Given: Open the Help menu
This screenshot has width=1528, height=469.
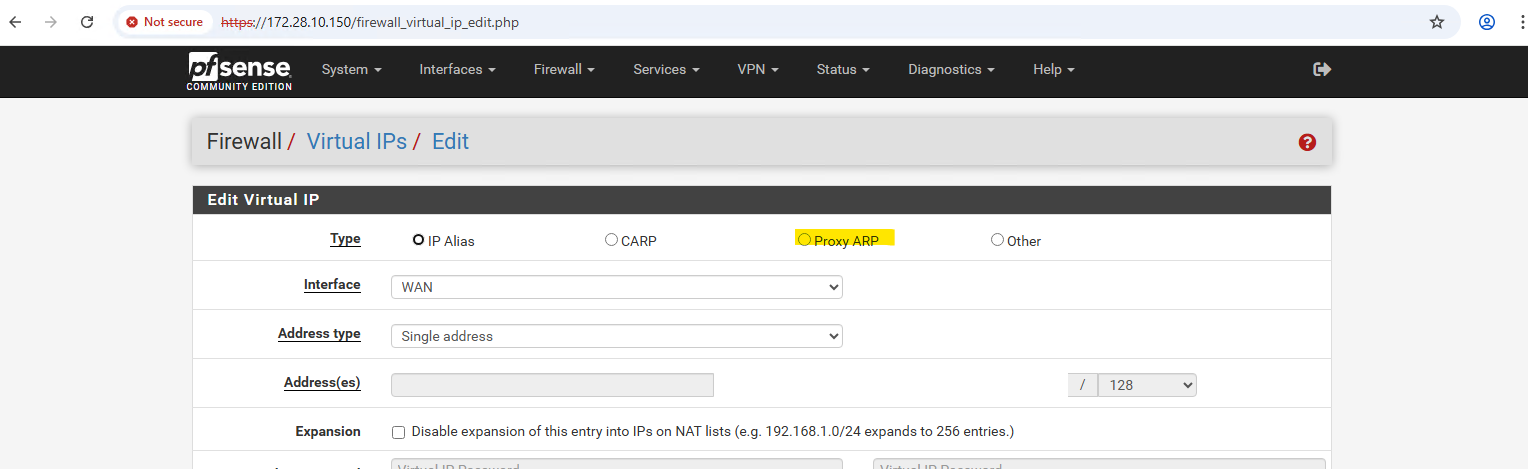Looking at the screenshot, I should pos(1054,70).
